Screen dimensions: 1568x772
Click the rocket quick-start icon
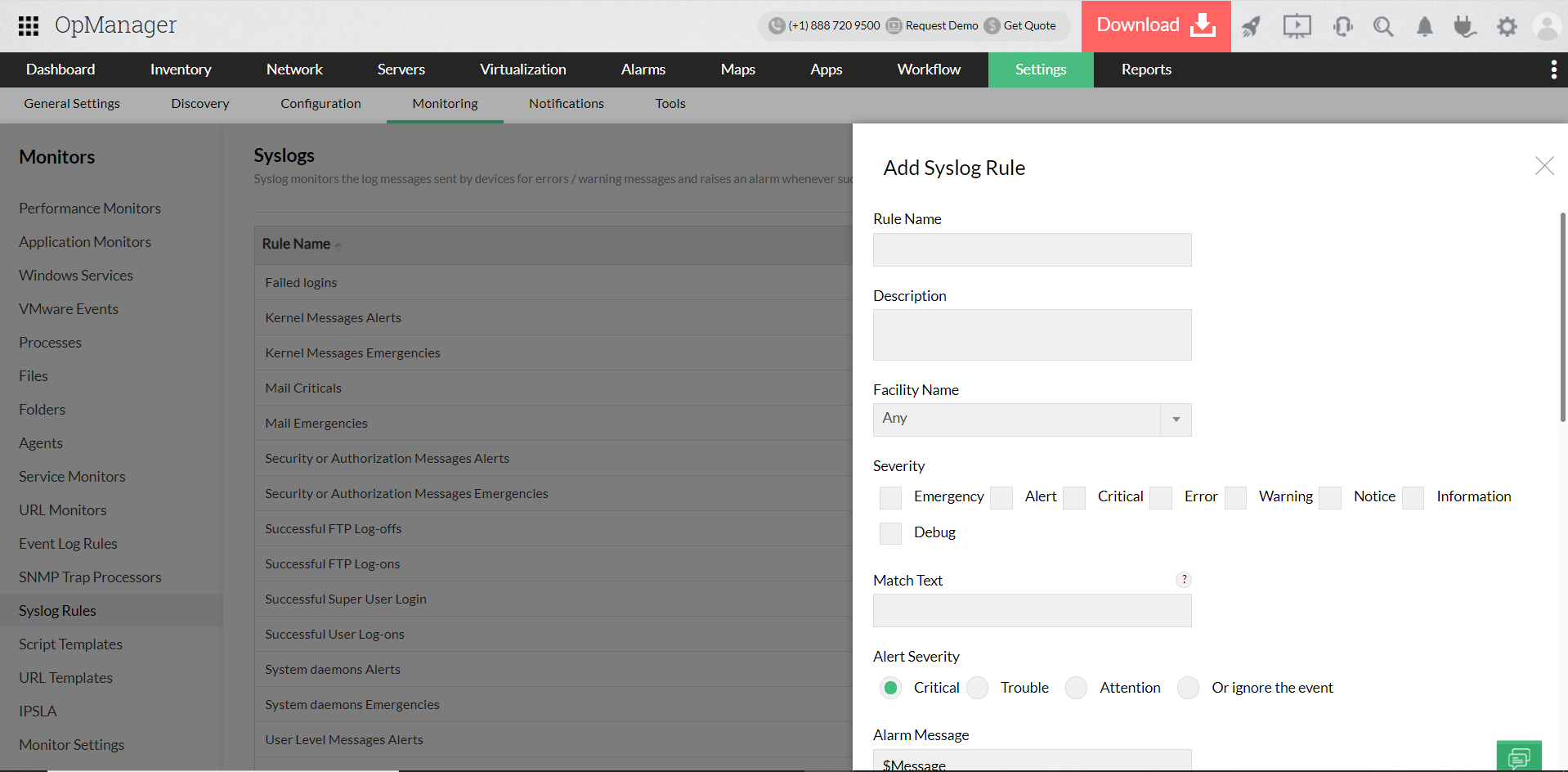pyautogui.click(x=1251, y=26)
